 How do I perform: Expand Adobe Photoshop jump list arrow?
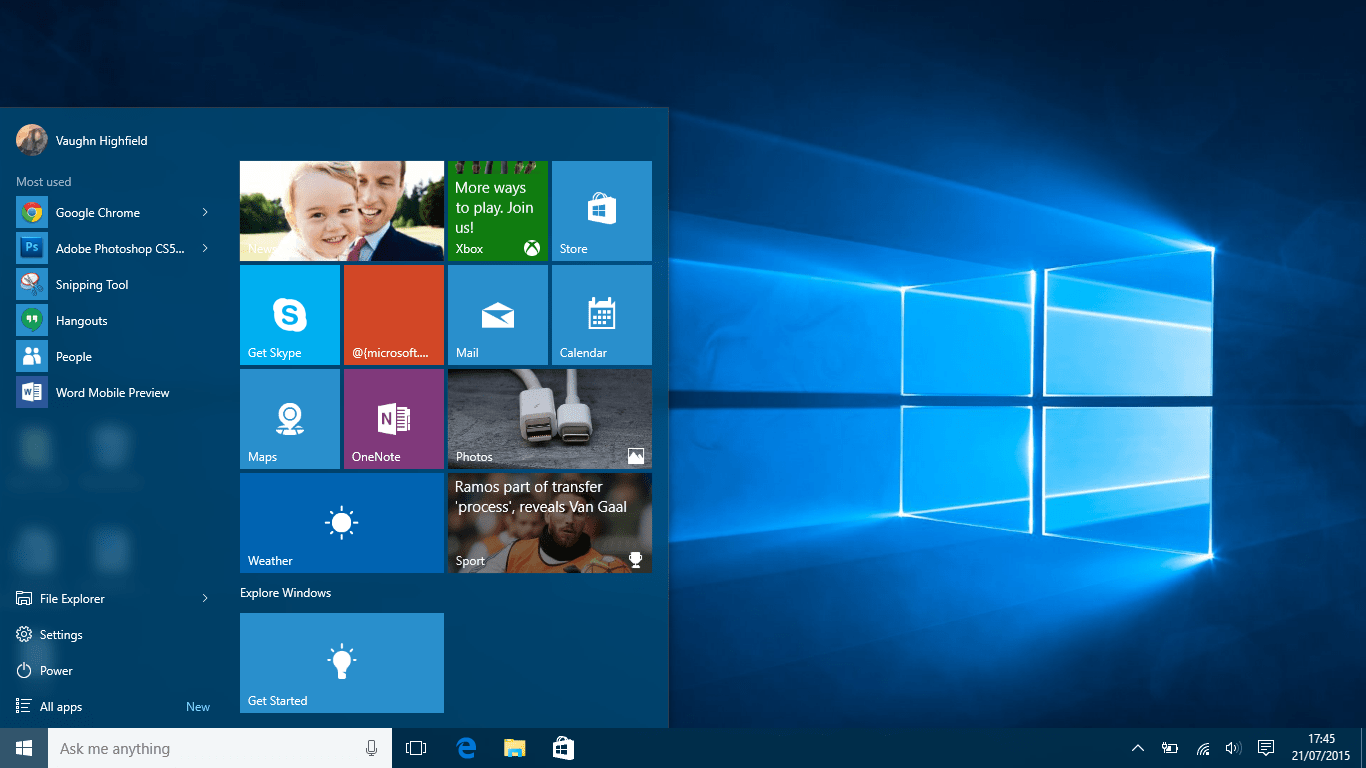(205, 248)
